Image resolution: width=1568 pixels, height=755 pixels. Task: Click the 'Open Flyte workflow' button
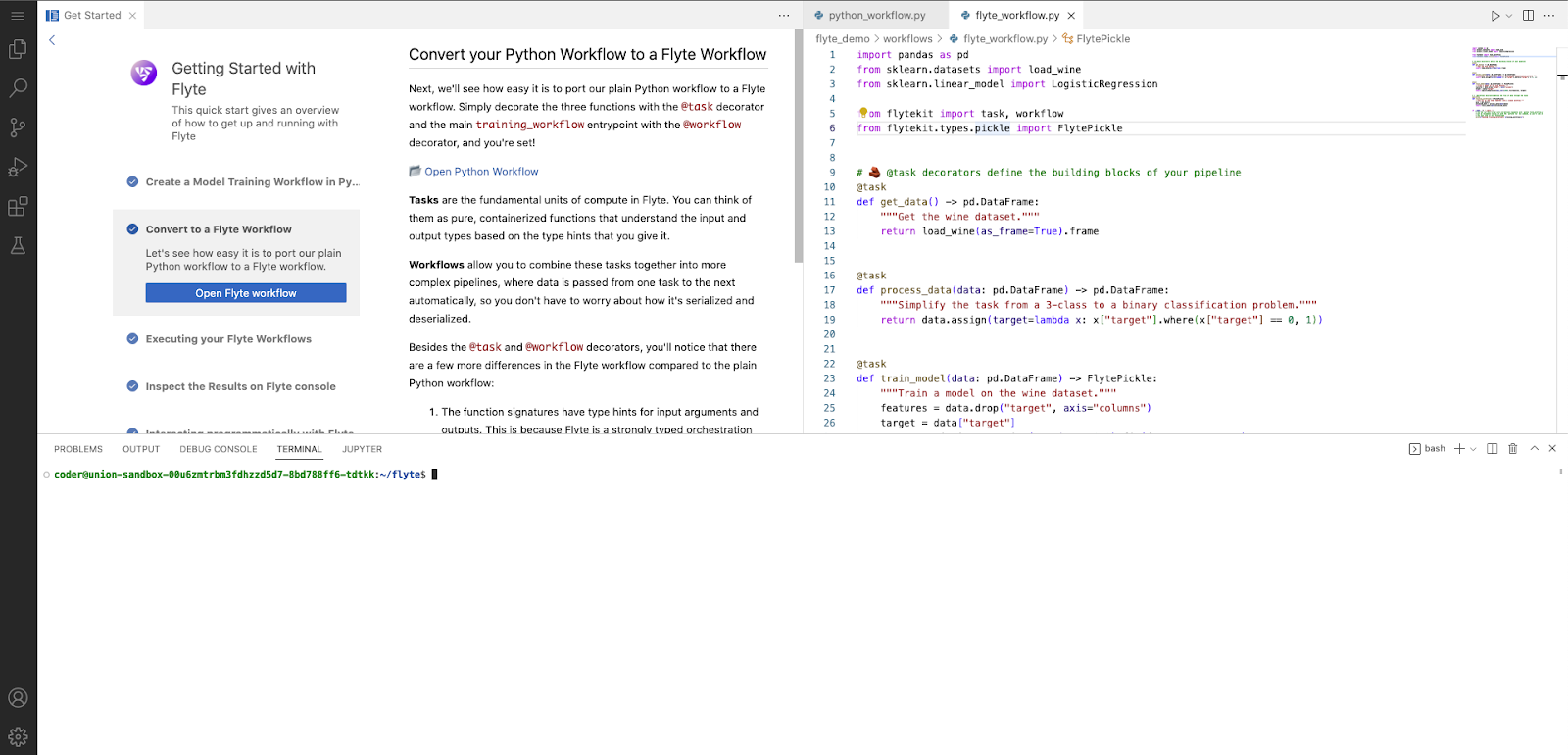pos(246,293)
